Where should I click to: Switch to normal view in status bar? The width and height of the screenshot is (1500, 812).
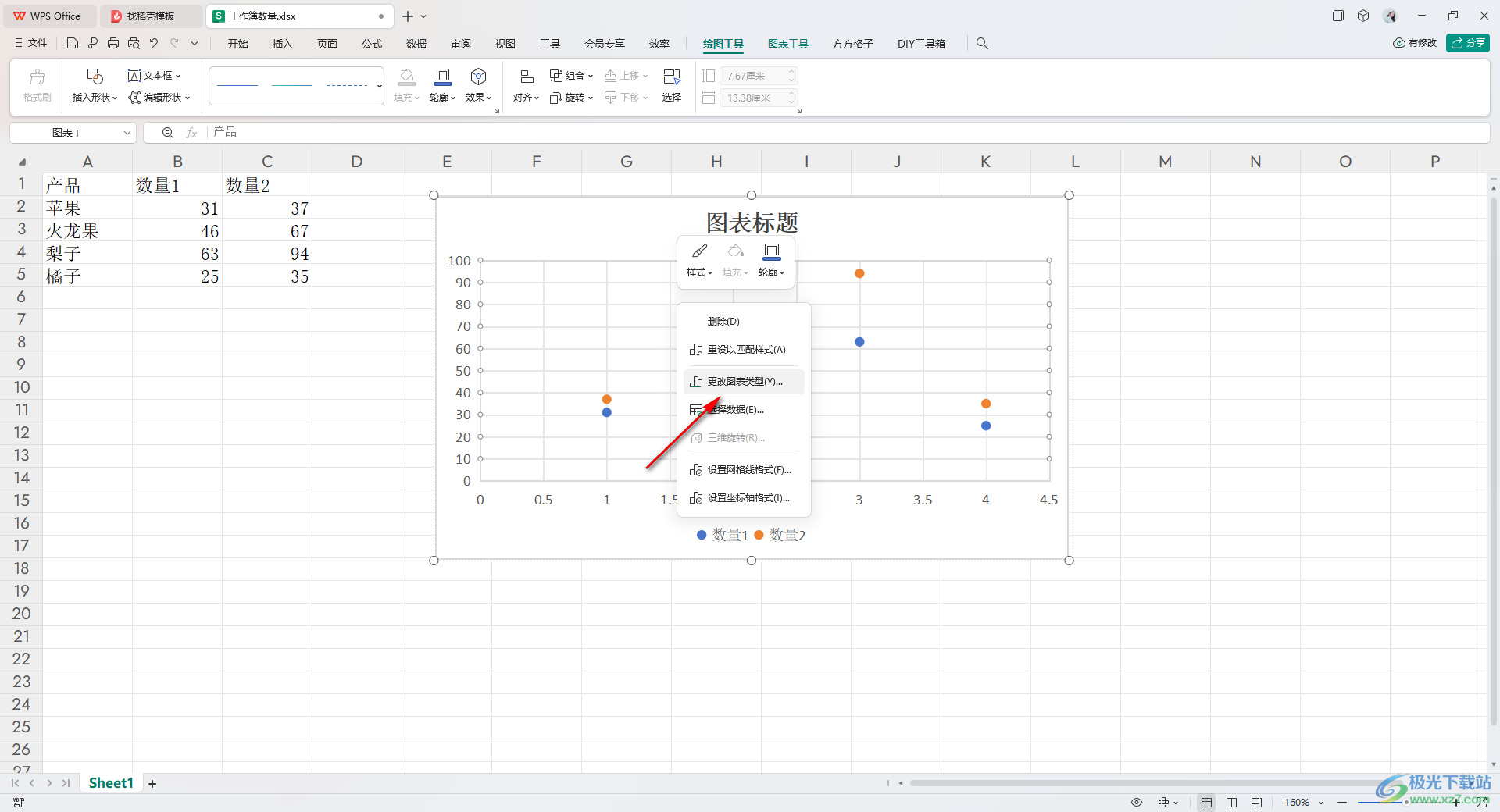point(1206,803)
